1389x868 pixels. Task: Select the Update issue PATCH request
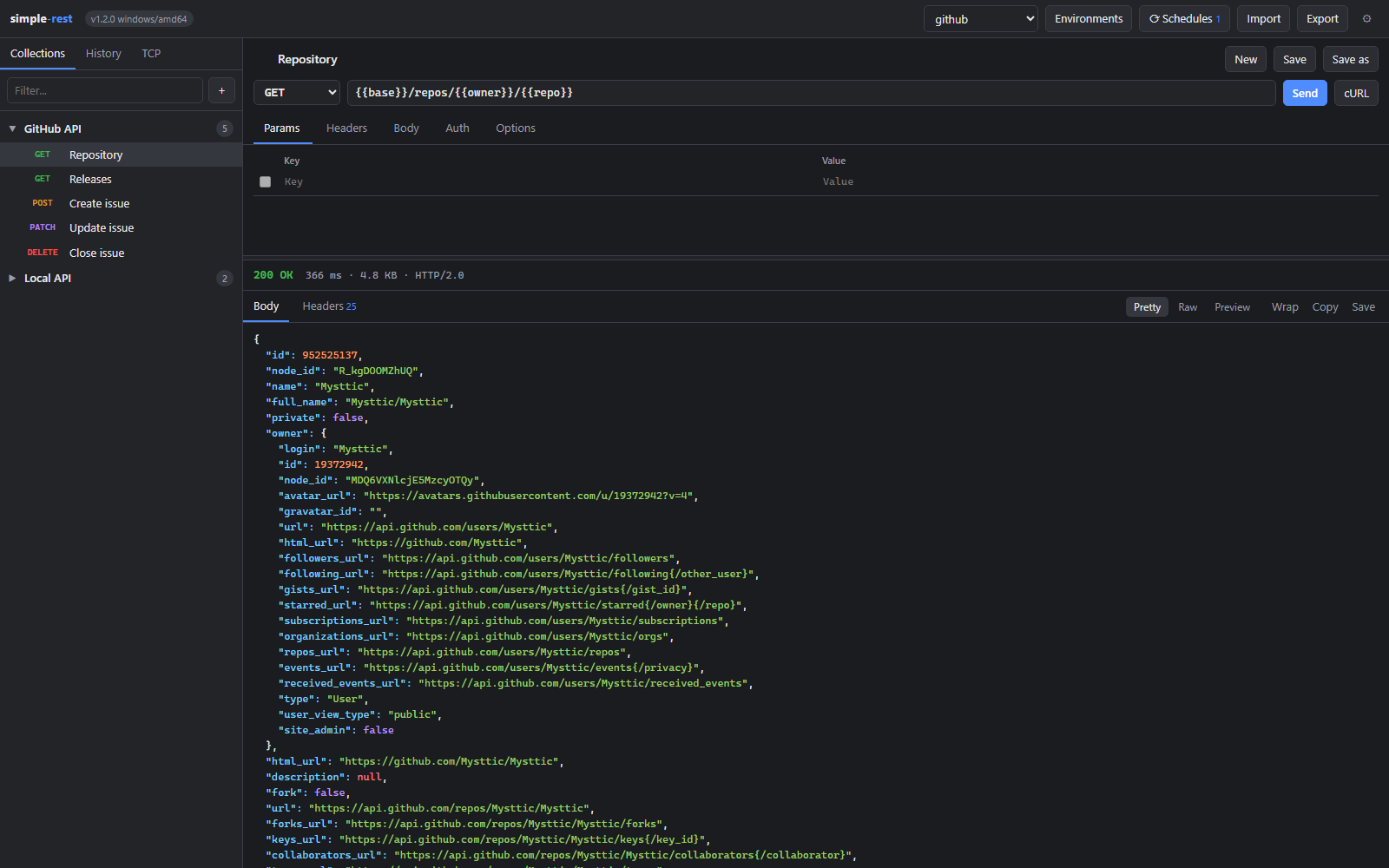point(122,227)
